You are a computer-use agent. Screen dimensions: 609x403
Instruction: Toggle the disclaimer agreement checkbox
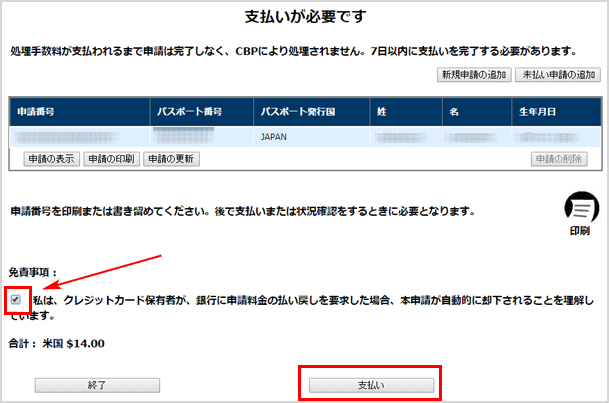coord(16,300)
